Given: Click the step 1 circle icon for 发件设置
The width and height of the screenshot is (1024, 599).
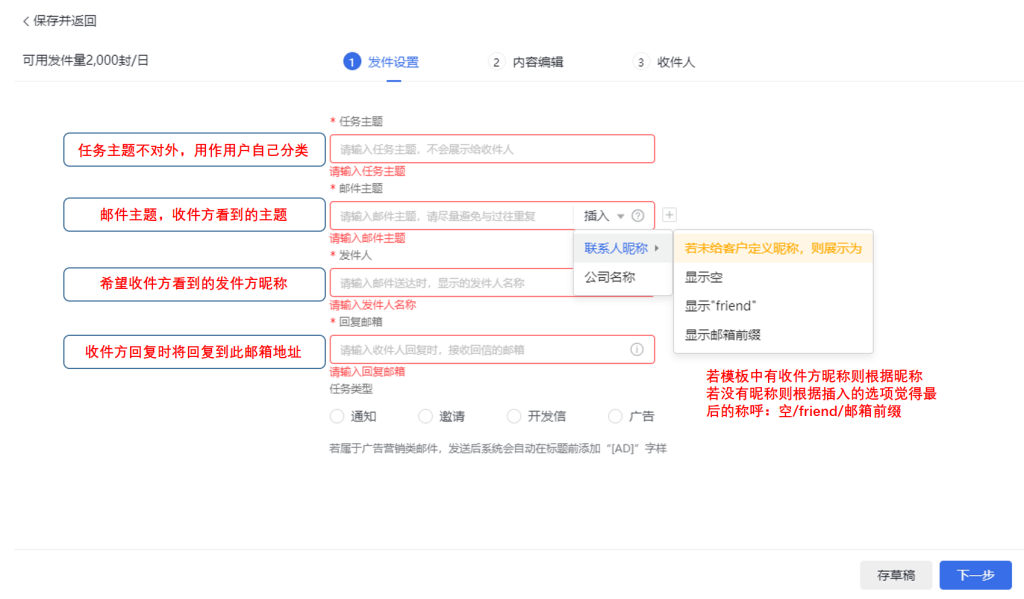Looking at the screenshot, I should (351, 62).
